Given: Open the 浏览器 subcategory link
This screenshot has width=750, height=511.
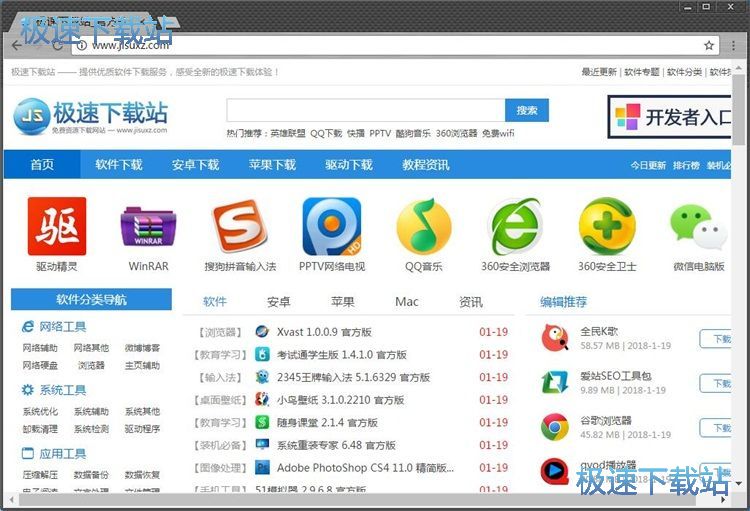Looking at the screenshot, I should tap(91, 365).
